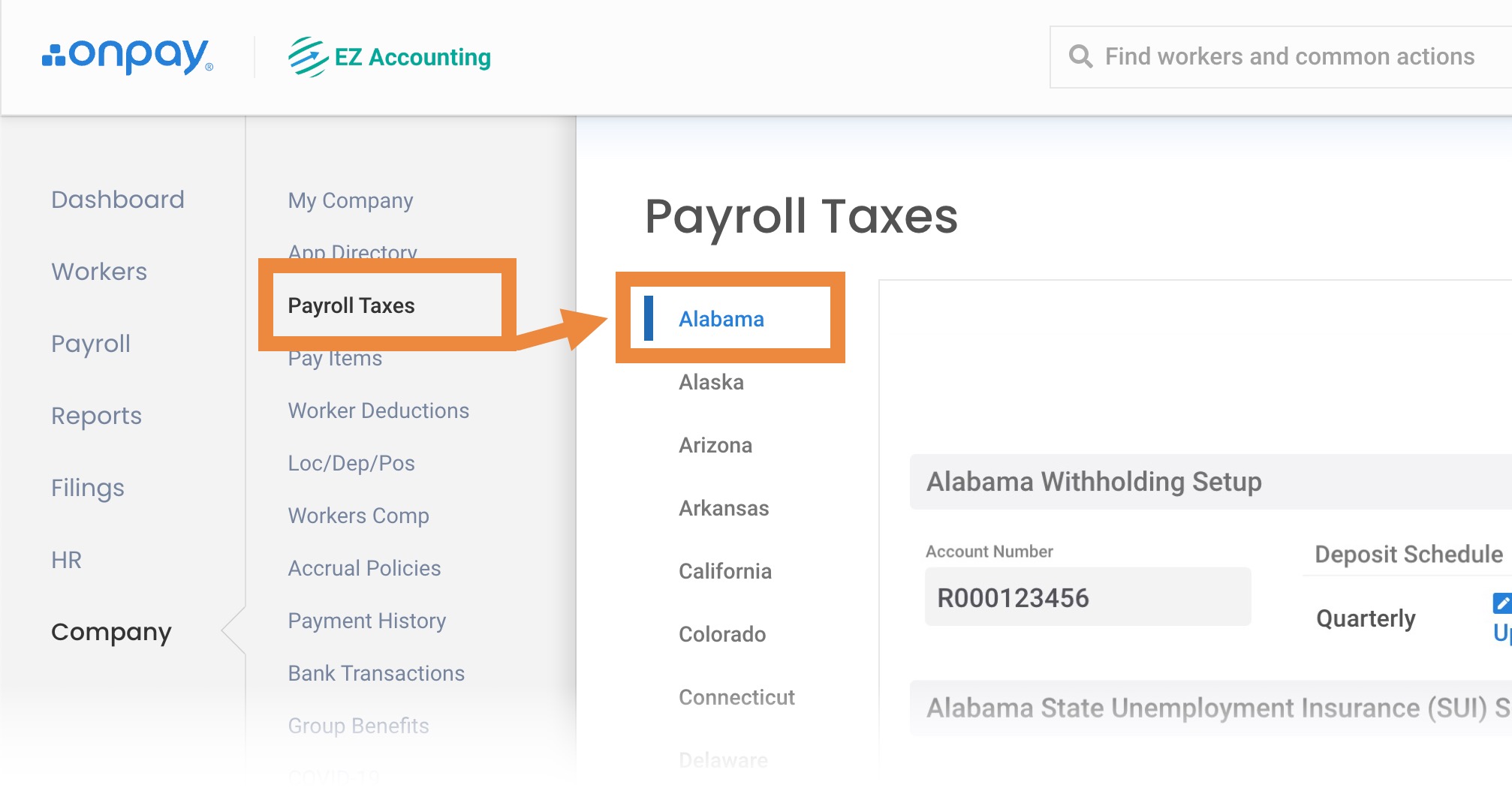1512x797 pixels.
Task: Open the Payroll menu item
Action: pyautogui.click(x=91, y=344)
